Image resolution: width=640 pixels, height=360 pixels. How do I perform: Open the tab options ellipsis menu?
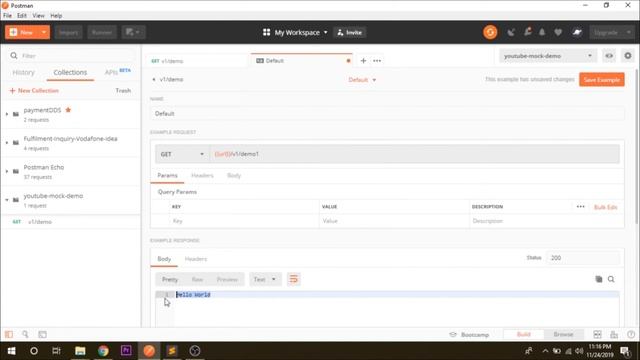click(377, 61)
